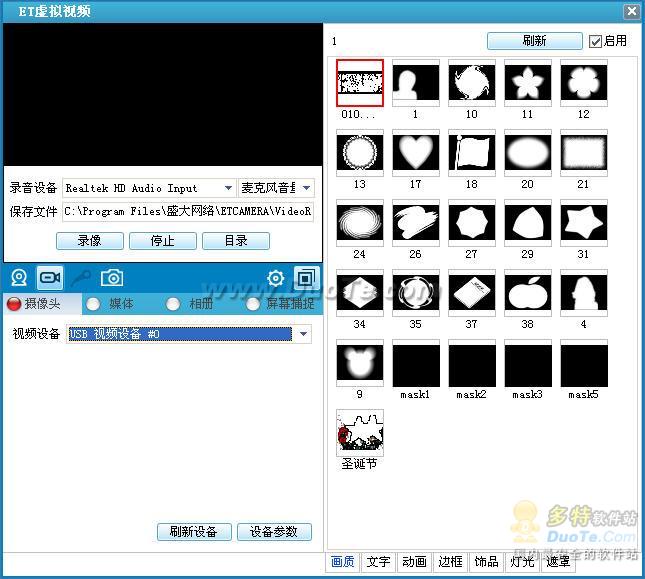This screenshot has width=645, height=579.
Task: Toggle the effects panel window icon
Action: [x=306, y=278]
